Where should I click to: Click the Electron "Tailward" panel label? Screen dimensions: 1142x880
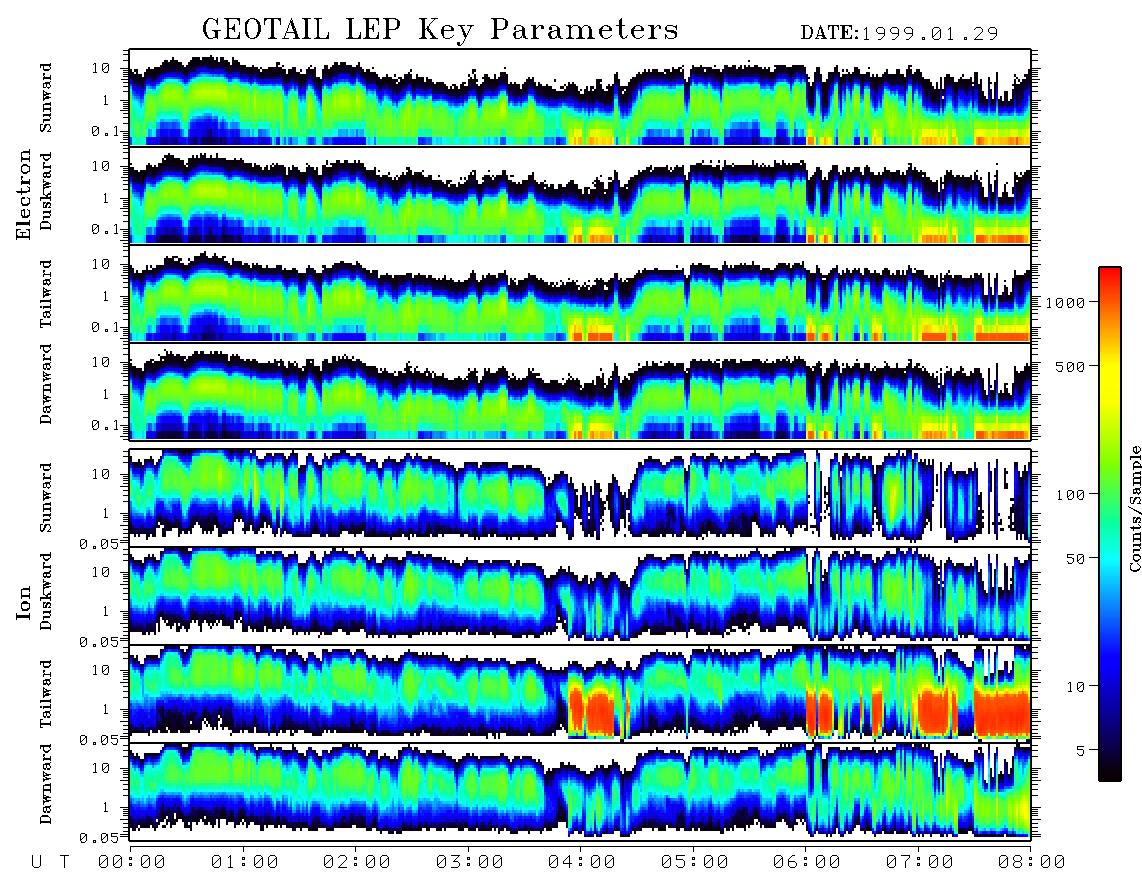click(46, 294)
